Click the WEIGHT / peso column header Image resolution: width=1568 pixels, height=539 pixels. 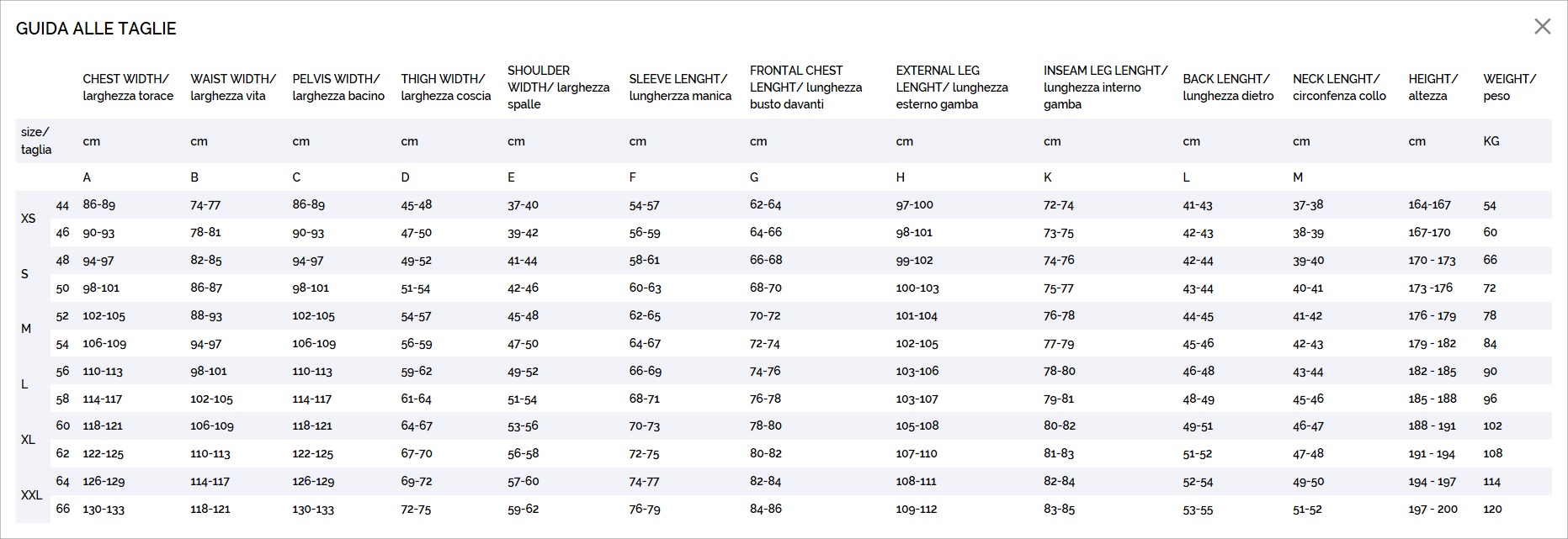click(1509, 87)
